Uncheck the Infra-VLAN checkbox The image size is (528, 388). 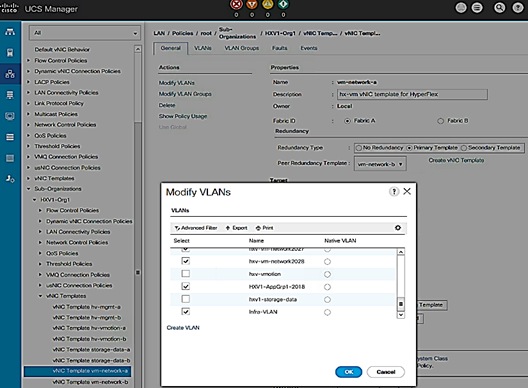click(186, 312)
